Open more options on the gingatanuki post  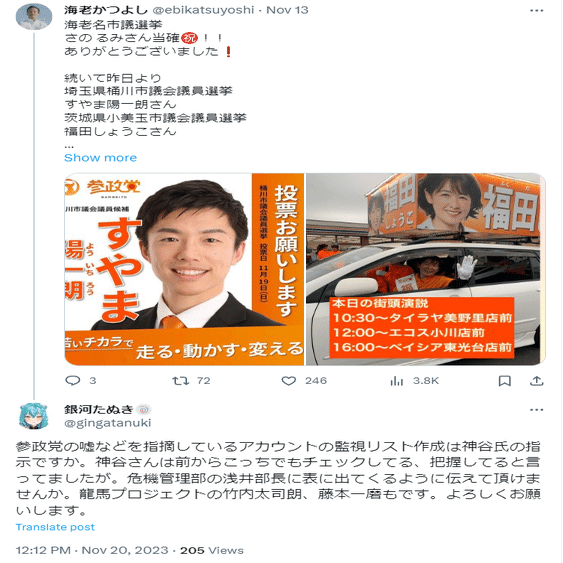coord(536,410)
